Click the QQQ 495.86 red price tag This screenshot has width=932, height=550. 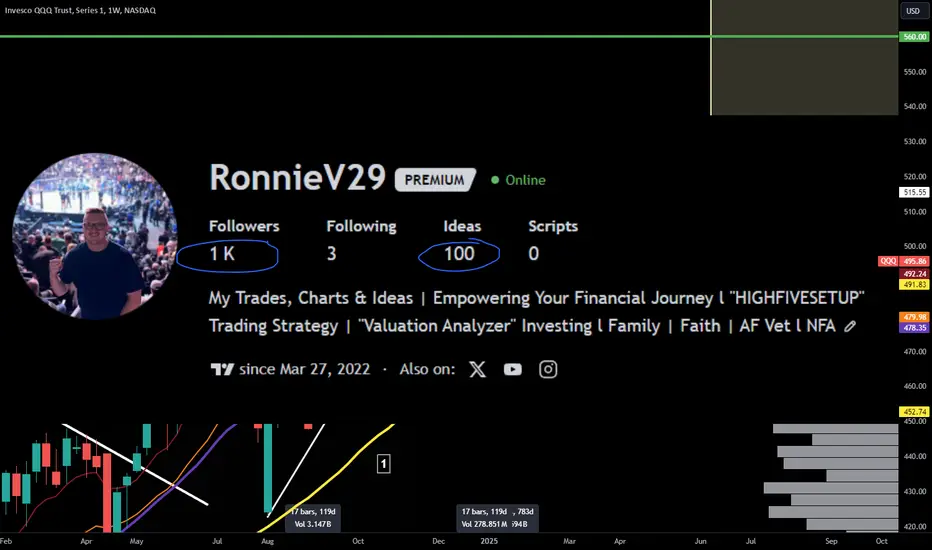click(x=903, y=261)
